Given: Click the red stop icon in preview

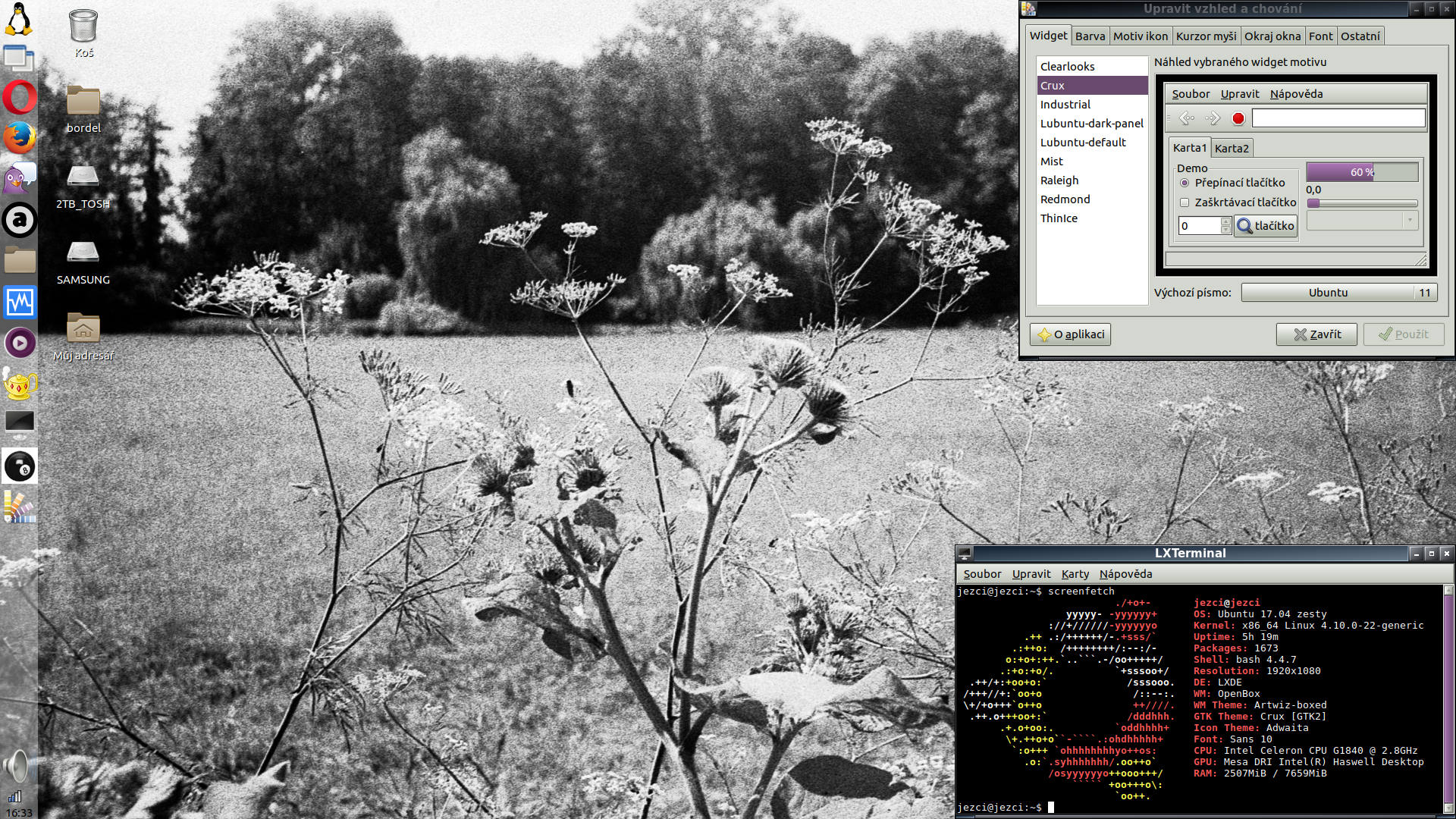Looking at the screenshot, I should (x=1238, y=118).
